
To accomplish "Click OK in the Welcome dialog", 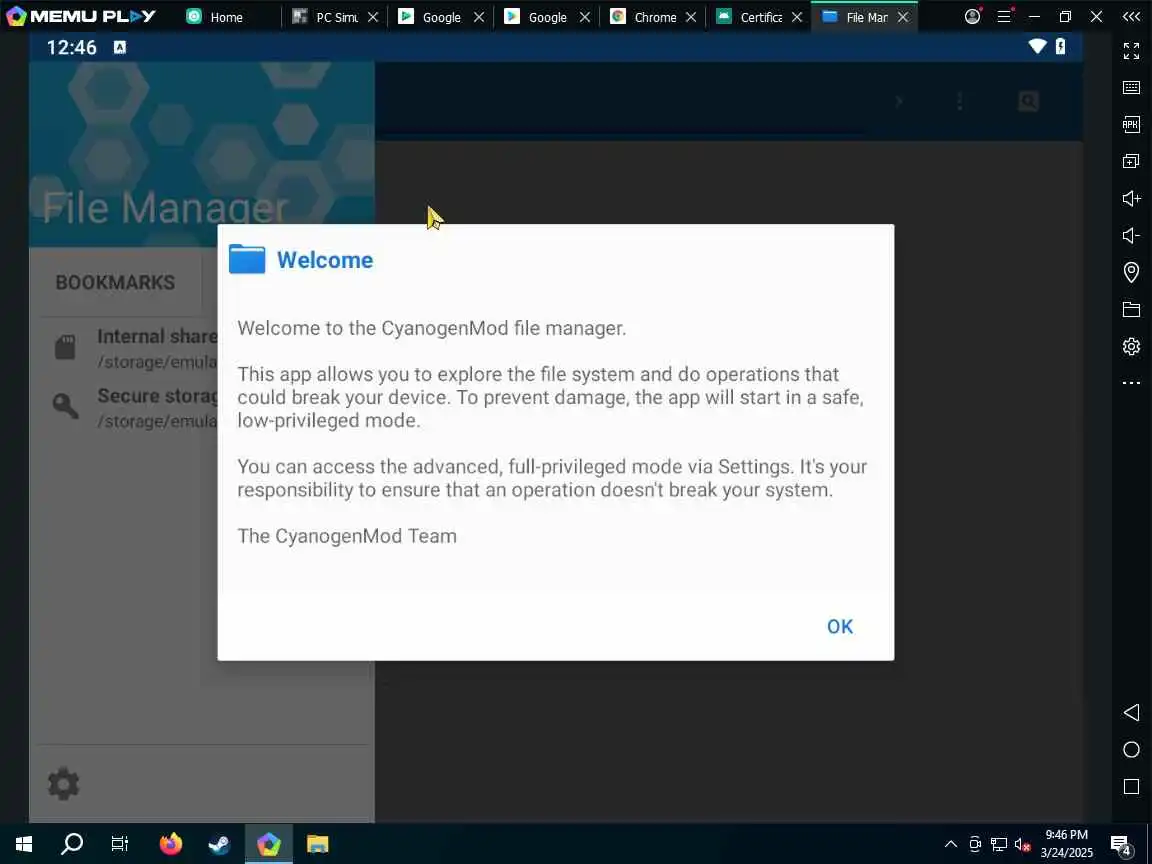I will click(840, 627).
